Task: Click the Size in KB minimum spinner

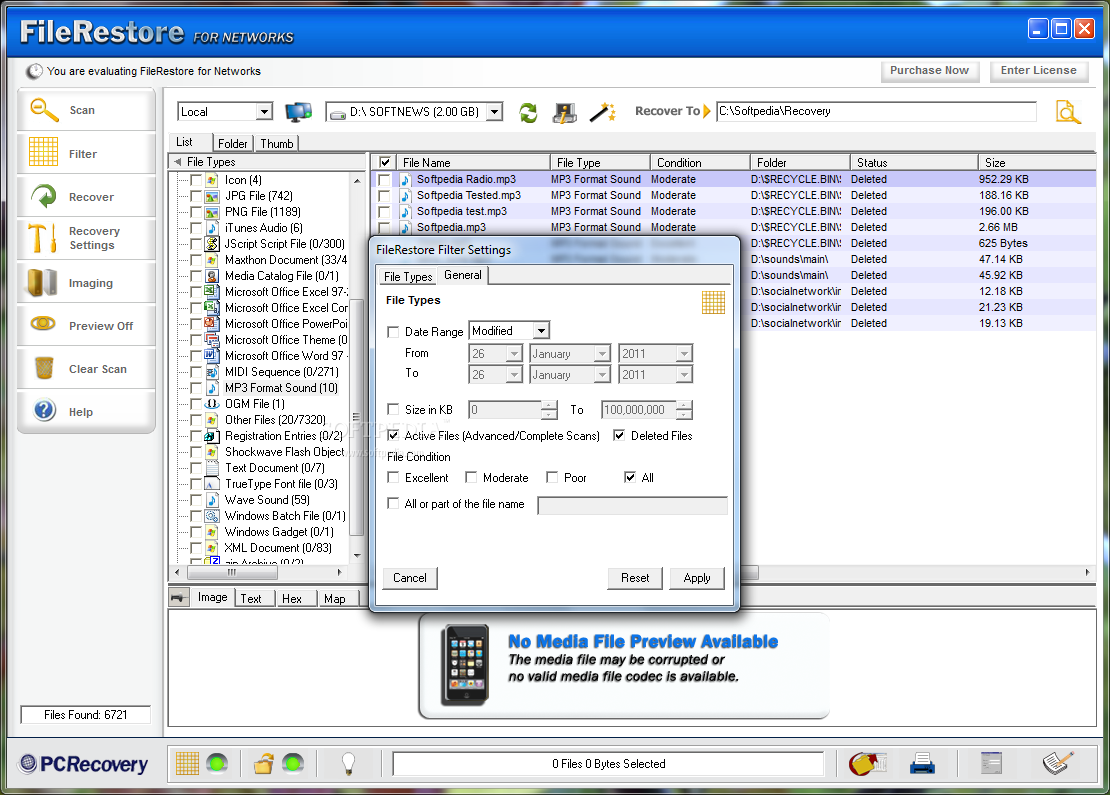Action: [x=549, y=409]
